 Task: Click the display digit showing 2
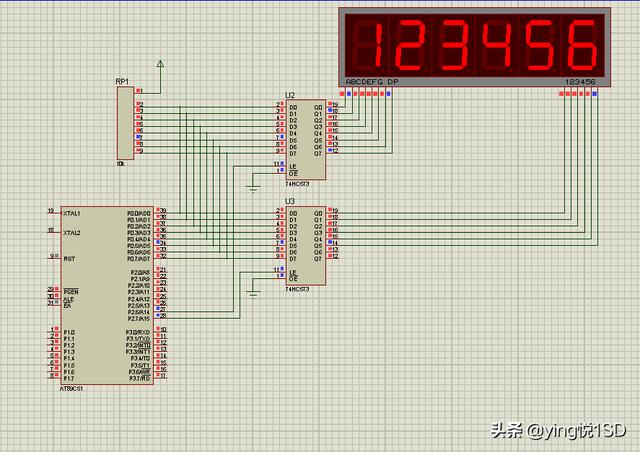pos(410,45)
